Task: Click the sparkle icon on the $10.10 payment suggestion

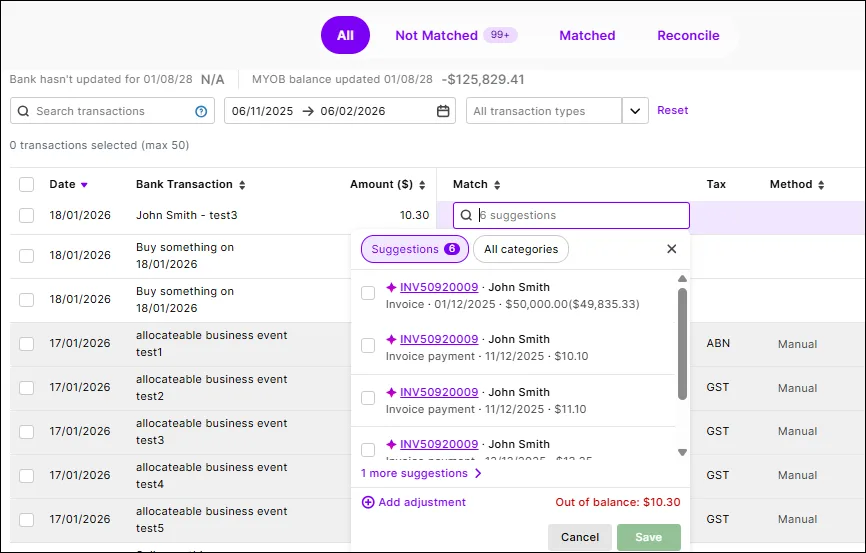Action: (391, 339)
